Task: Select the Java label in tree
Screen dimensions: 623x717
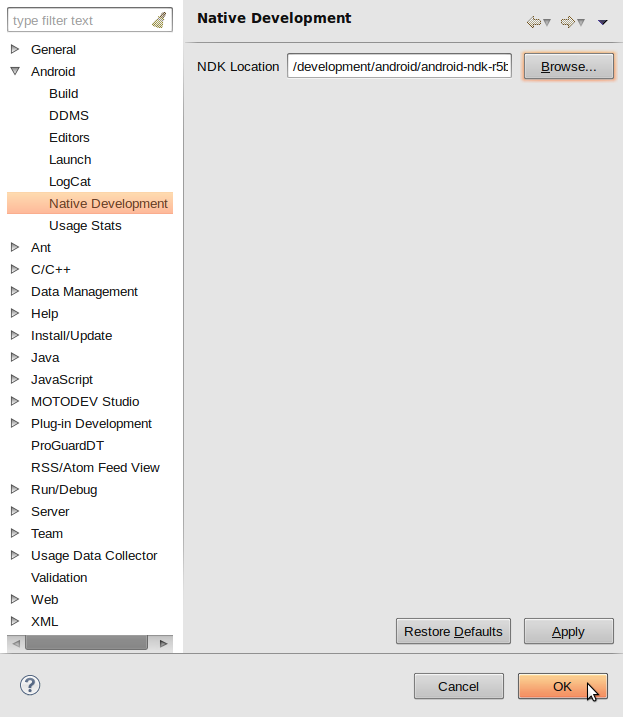Action: pos(45,358)
